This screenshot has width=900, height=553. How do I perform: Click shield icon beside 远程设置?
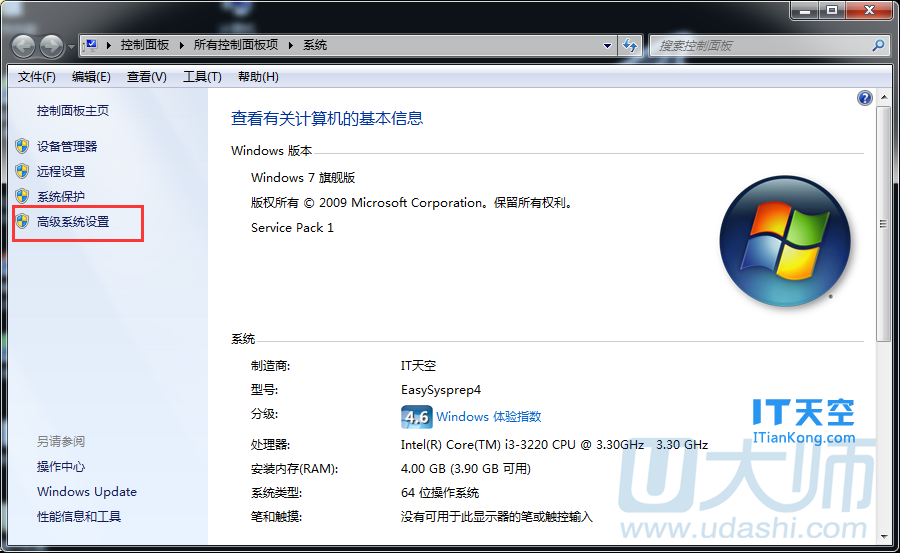point(22,171)
